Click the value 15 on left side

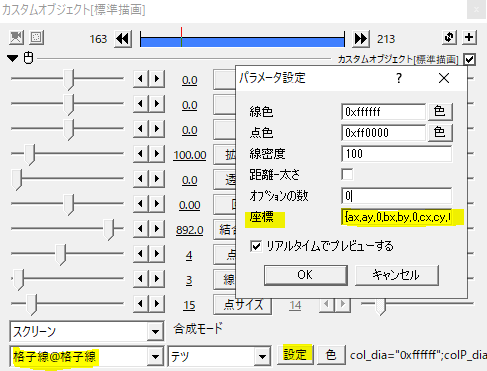tap(189, 305)
